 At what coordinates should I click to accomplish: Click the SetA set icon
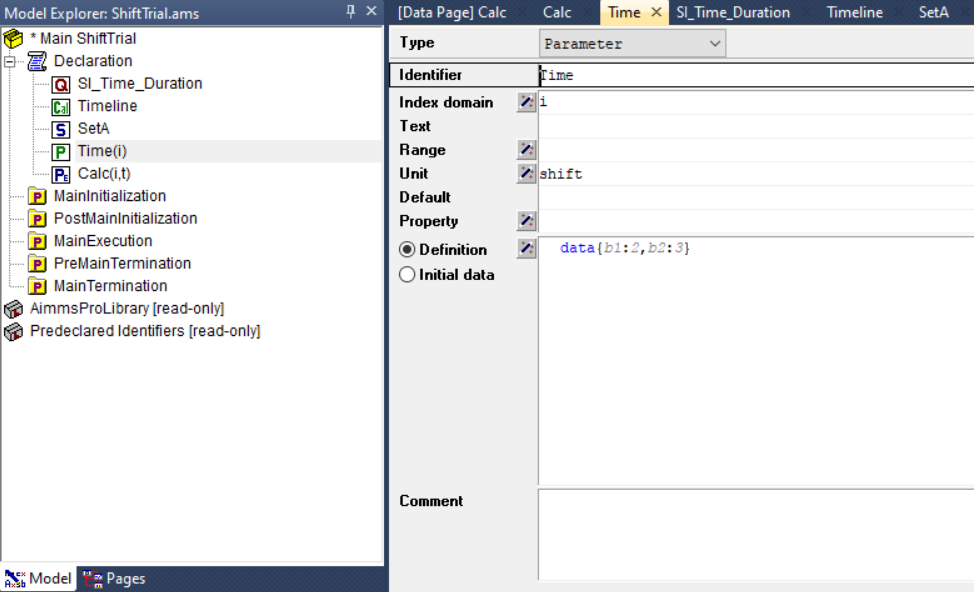60,129
